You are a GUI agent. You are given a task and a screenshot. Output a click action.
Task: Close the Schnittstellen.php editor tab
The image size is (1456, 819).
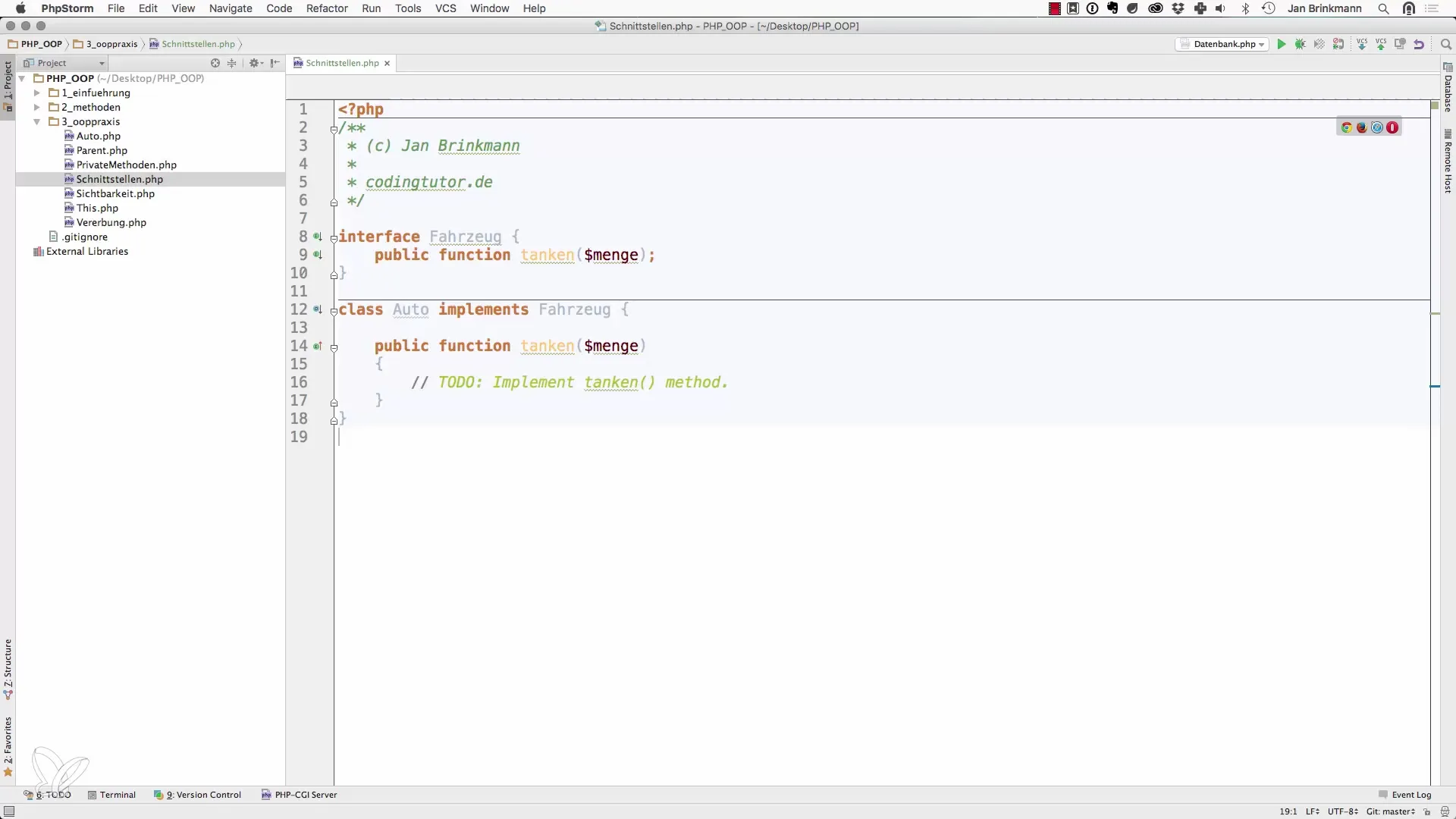[387, 64]
